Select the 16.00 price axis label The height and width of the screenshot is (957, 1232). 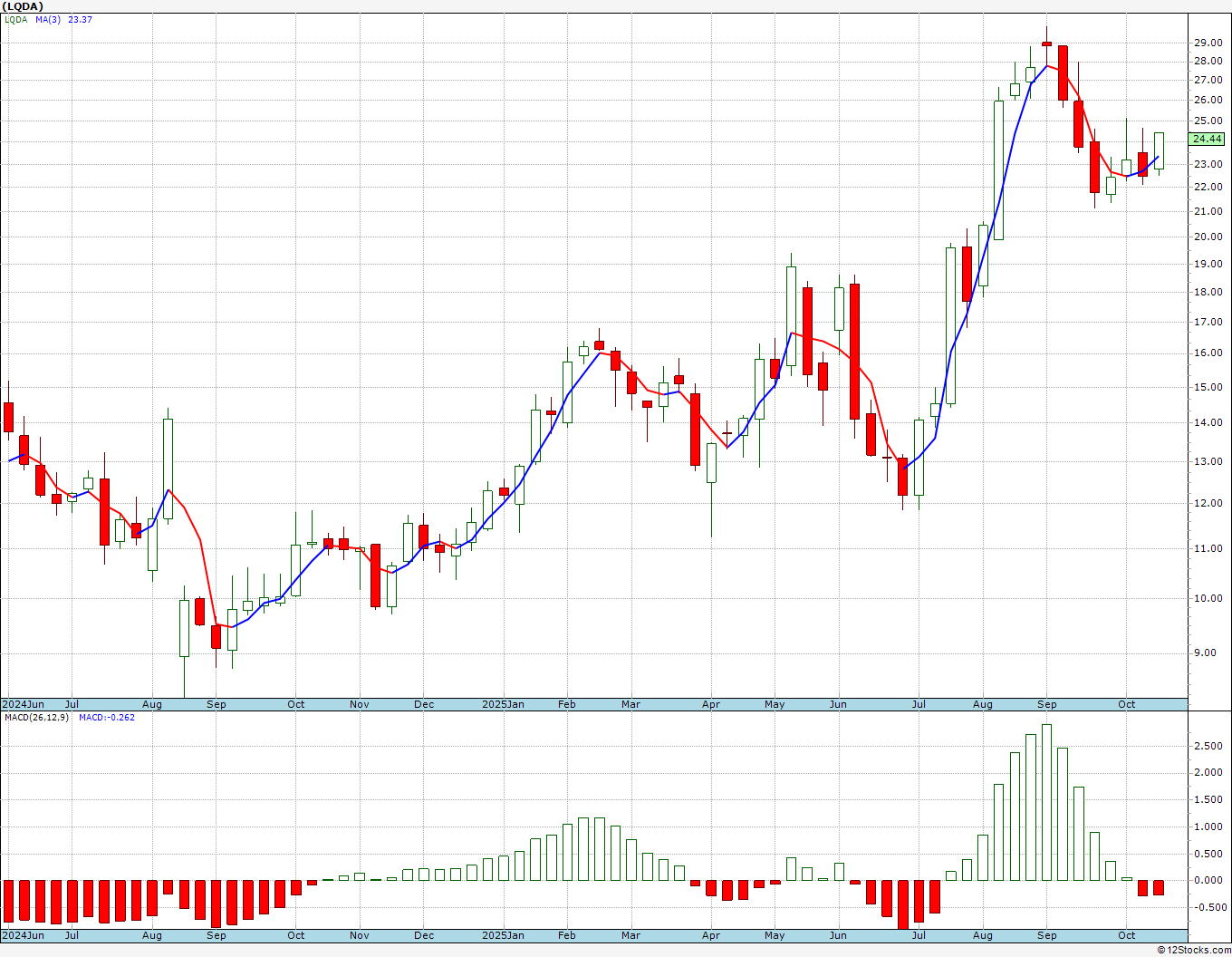tap(1207, 353)
